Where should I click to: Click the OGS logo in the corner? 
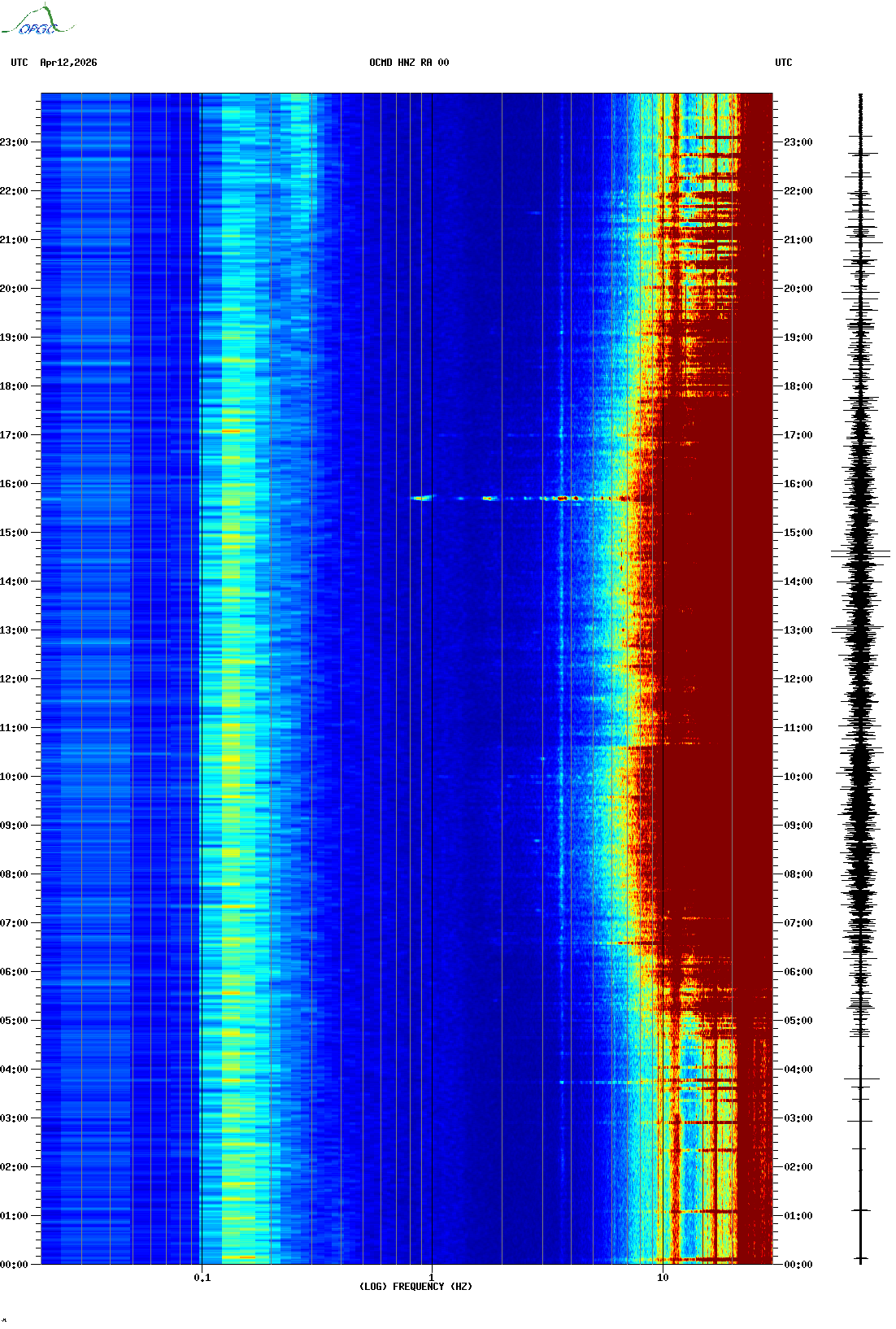pos(37,21)
